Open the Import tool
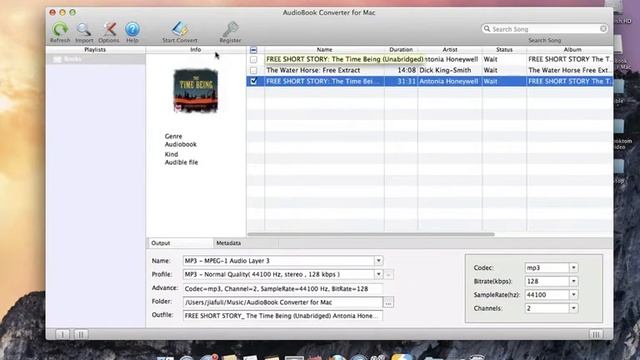640x360 pixels. 84,29
